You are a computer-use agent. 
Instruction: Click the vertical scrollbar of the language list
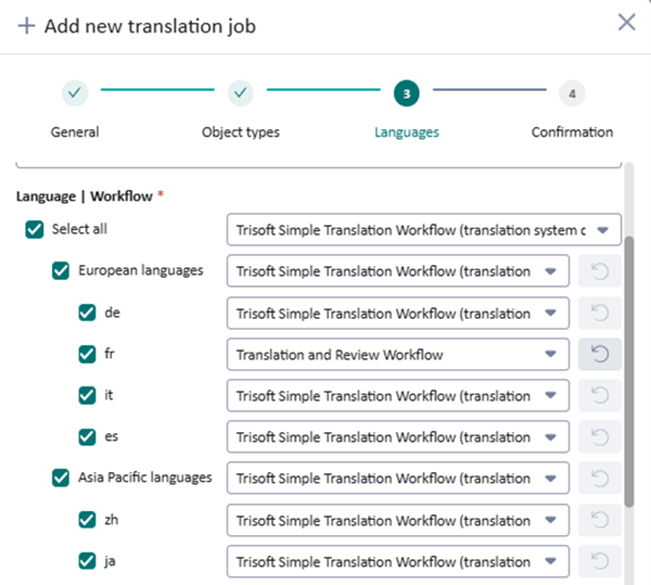click(x=628, y=370)
